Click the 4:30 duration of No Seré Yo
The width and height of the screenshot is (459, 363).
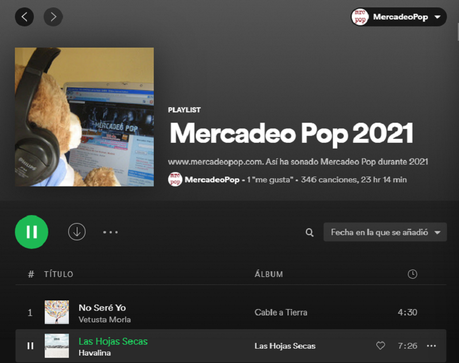coord(407,312)
